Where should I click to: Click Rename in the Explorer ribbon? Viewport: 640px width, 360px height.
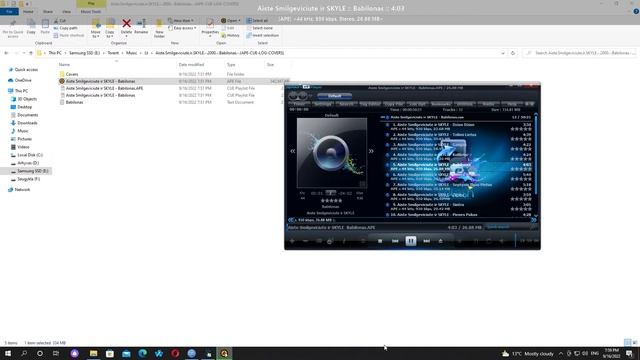141,27
